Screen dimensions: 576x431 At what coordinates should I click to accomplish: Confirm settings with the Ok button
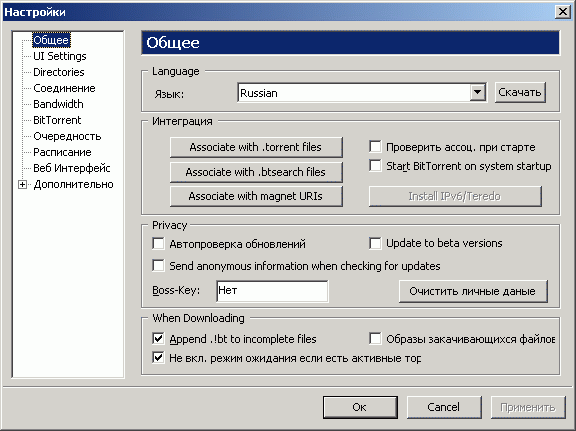click(x=360, y=407)
